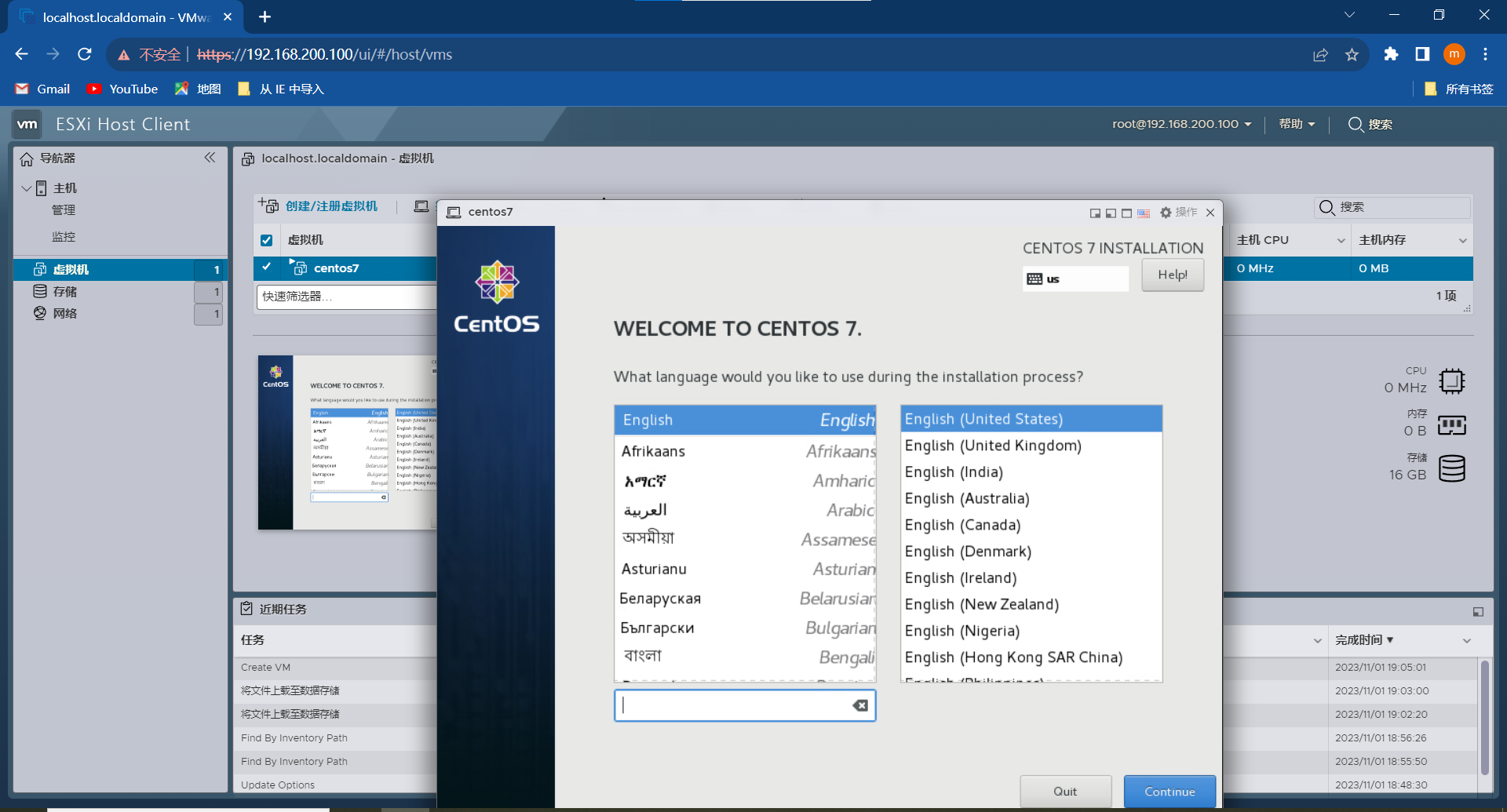
Task: Bookmark this page with star icon
Action: (1352, 54)
